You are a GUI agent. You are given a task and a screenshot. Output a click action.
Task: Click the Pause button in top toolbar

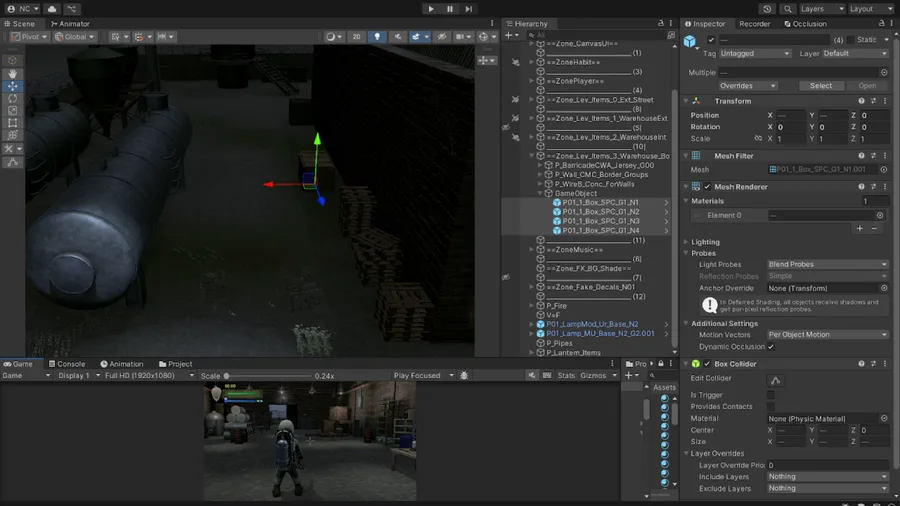449,9
